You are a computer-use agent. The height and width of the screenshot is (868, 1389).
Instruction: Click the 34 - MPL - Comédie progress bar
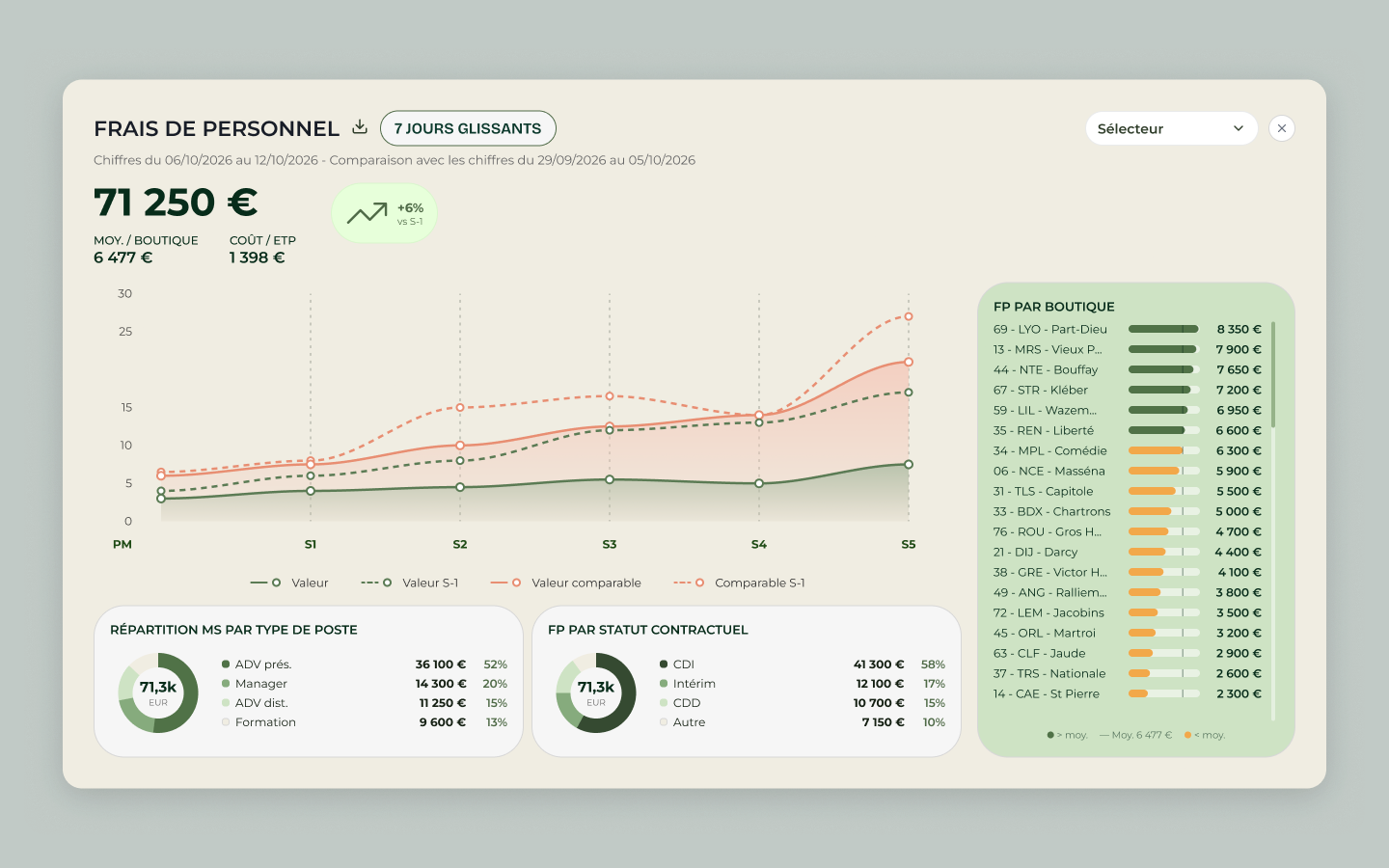[x=1164, y=450]
